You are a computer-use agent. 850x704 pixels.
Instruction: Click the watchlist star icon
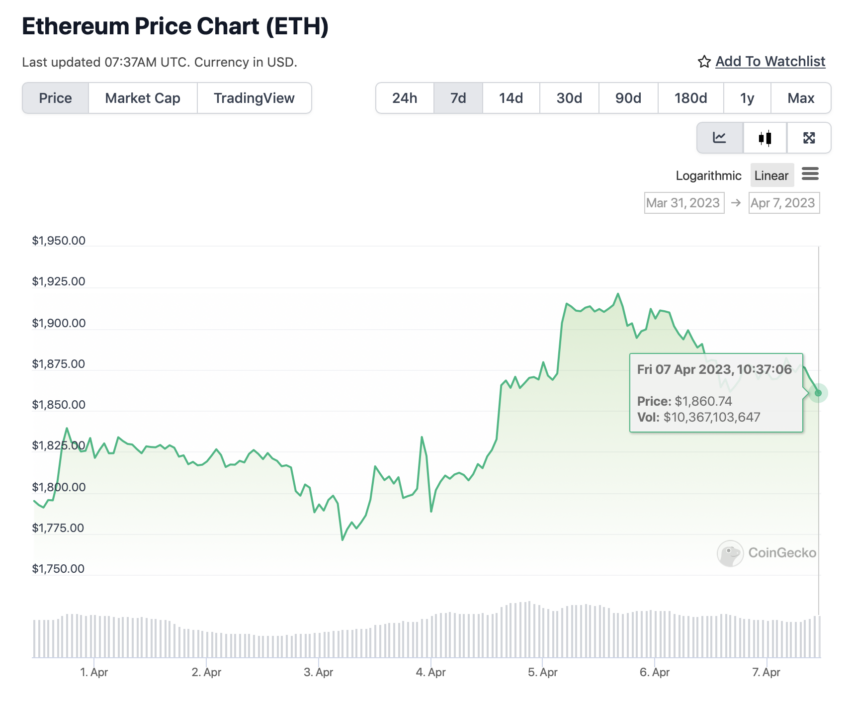(x=704, y=62)
